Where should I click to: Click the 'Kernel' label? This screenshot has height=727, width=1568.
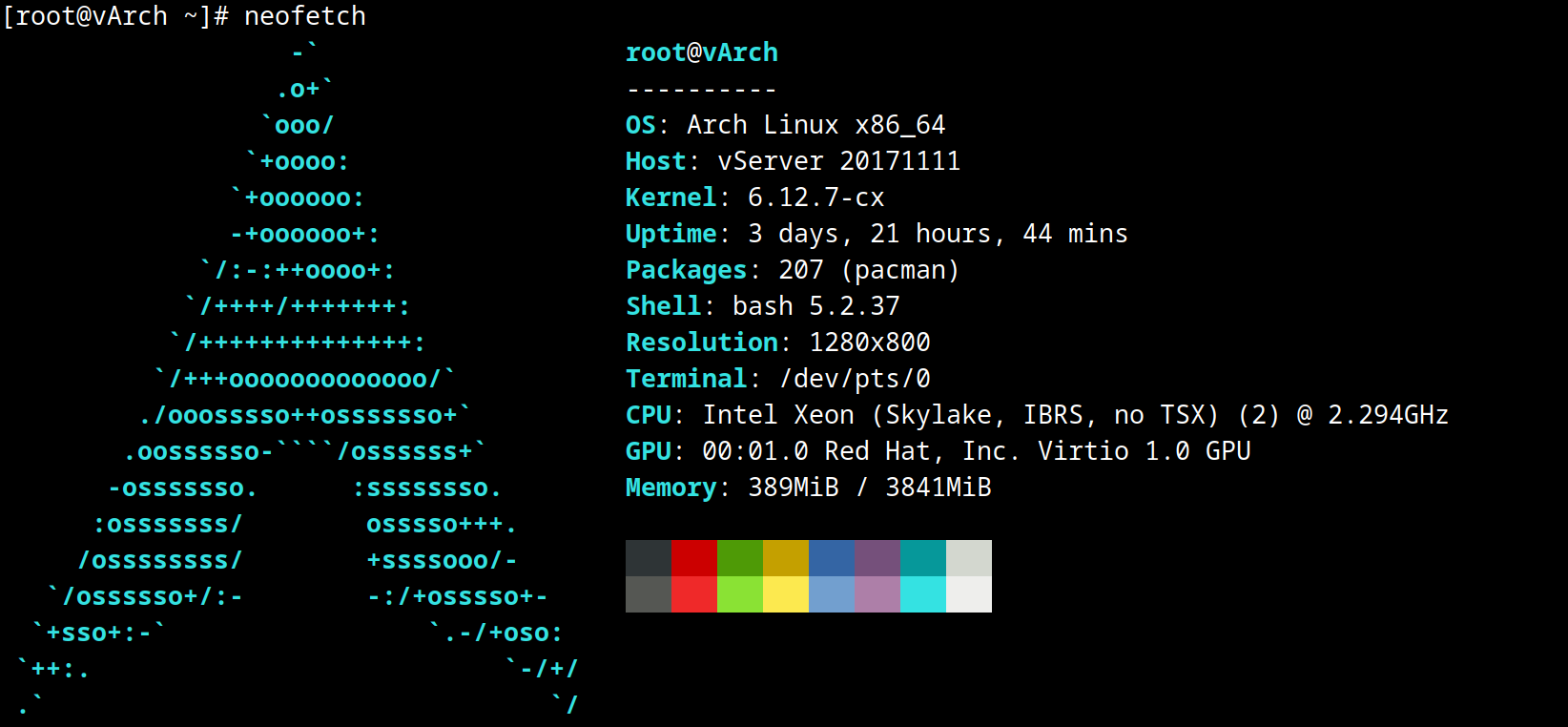click(x=671, y=197)
